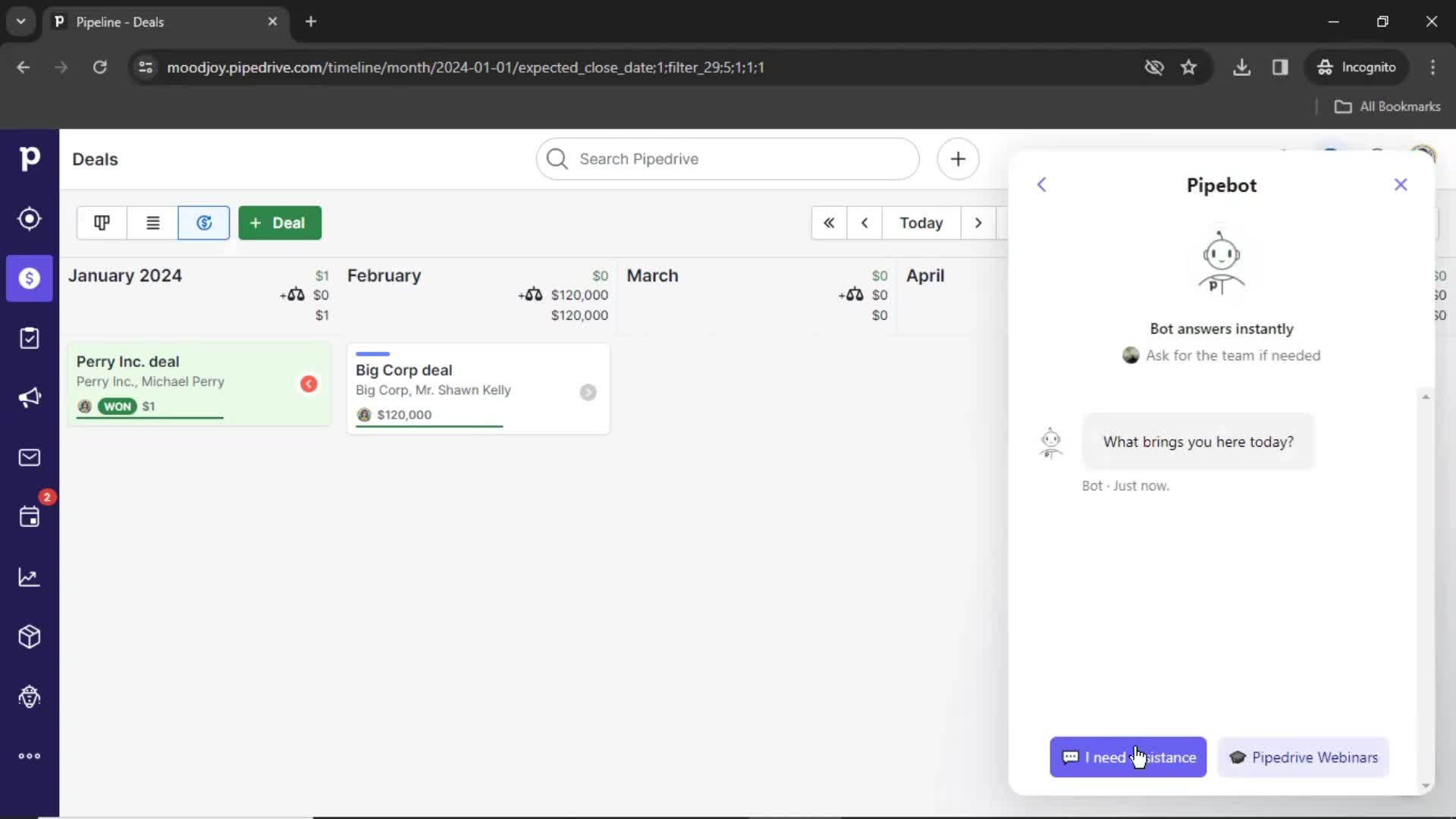Viewport: 1456px width, 819px height.
Task: Open Marketplace icon in sidebar
Action: pyautogui.click(x=29, y=696)
